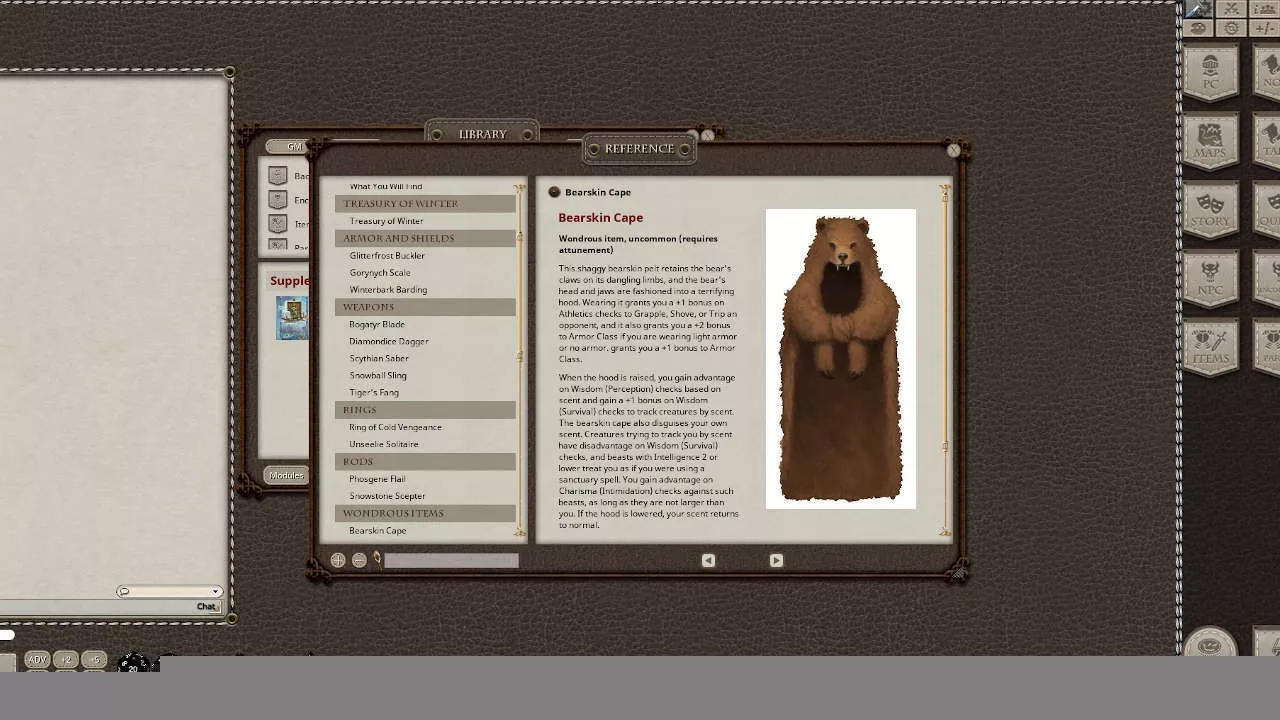
Task: Open Winterbark Barding entry
Action: click(388, 289)
